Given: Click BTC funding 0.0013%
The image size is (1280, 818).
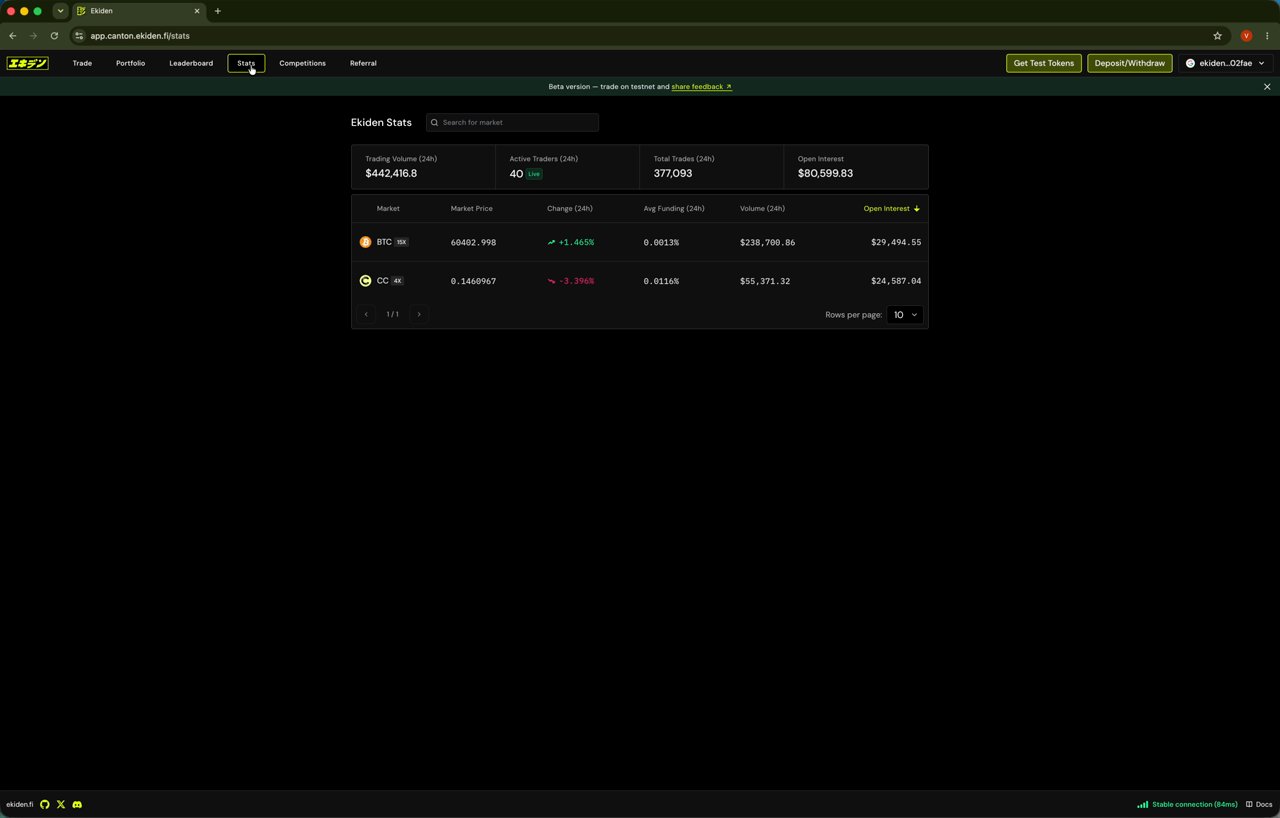Looking at the screenshot, I should pyautogui.click(x=661, y=243).
